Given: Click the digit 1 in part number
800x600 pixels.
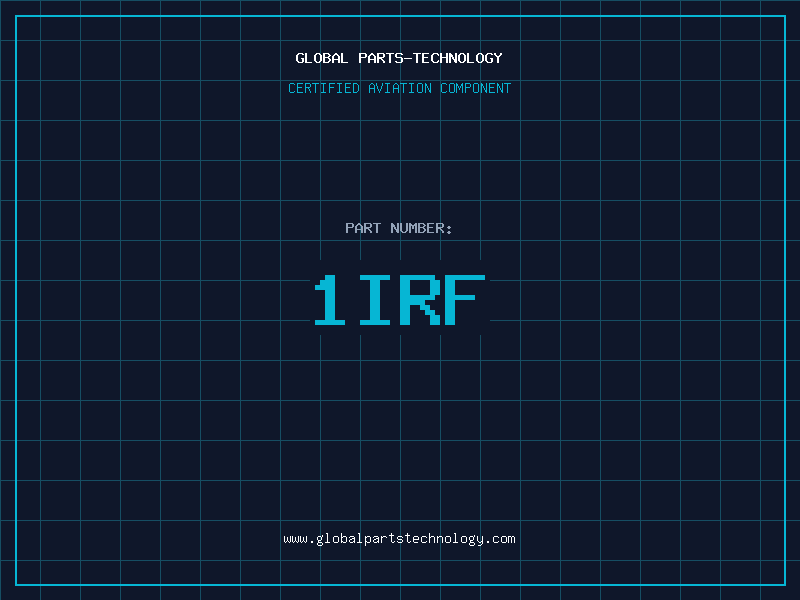Looking at the screenshot, I should (331, 300).
